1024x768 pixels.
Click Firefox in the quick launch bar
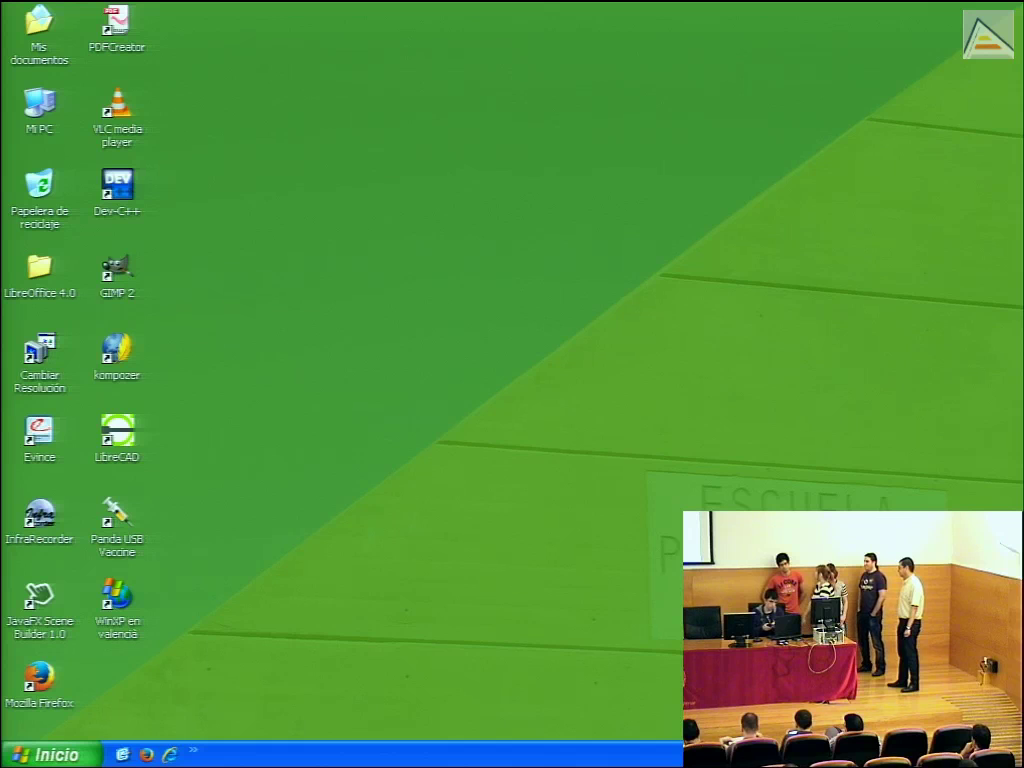146,755
